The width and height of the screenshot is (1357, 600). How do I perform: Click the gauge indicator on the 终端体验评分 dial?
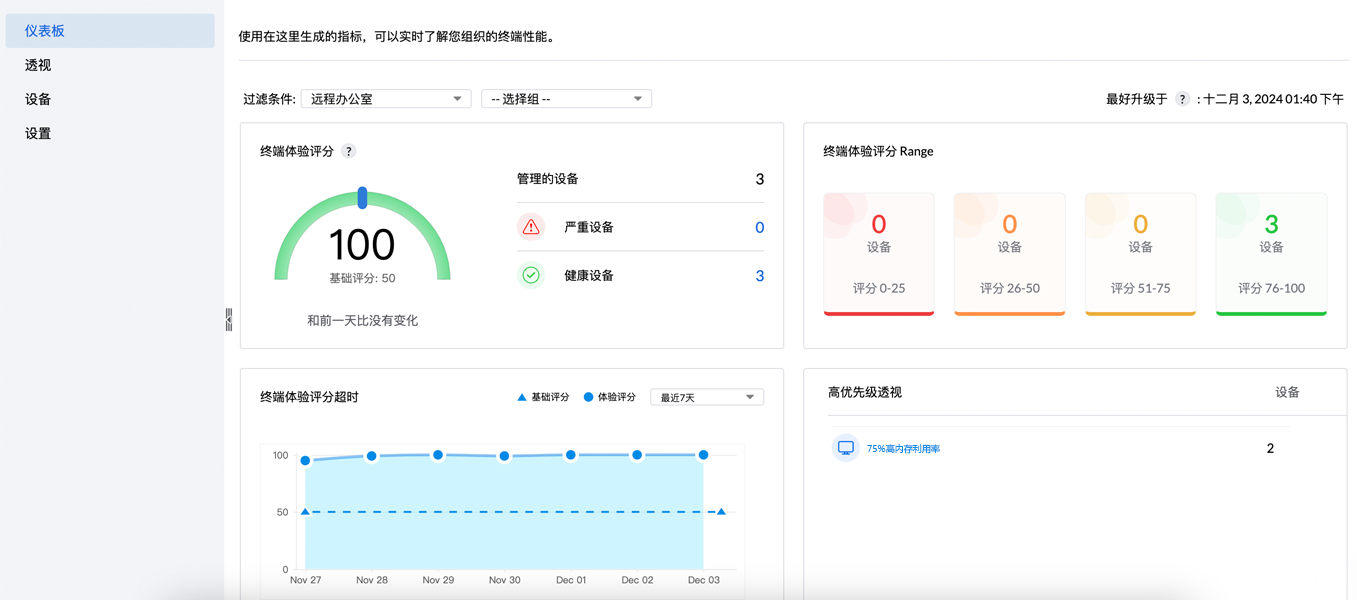pos(362,196)
